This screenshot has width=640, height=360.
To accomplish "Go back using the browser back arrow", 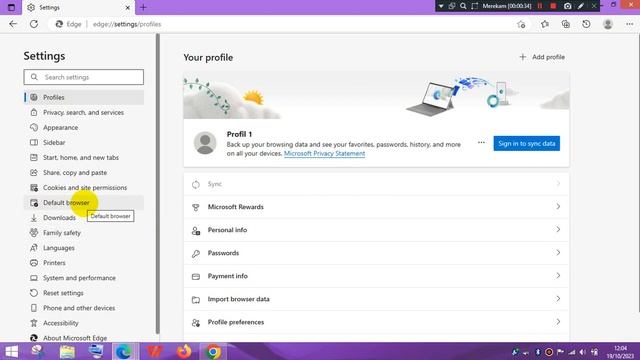I will tap(13, 24).
